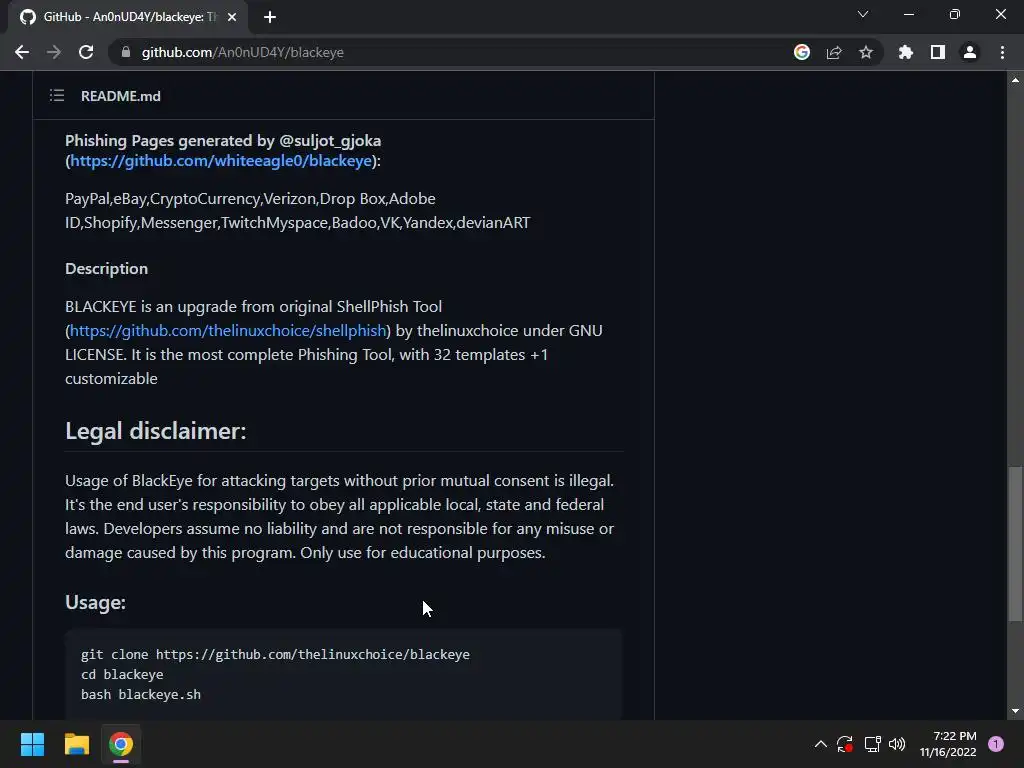This screenshot has width=1024, height=768.
Task: Open the clock showing 7:22 PM
Action: tap(948, 744)
